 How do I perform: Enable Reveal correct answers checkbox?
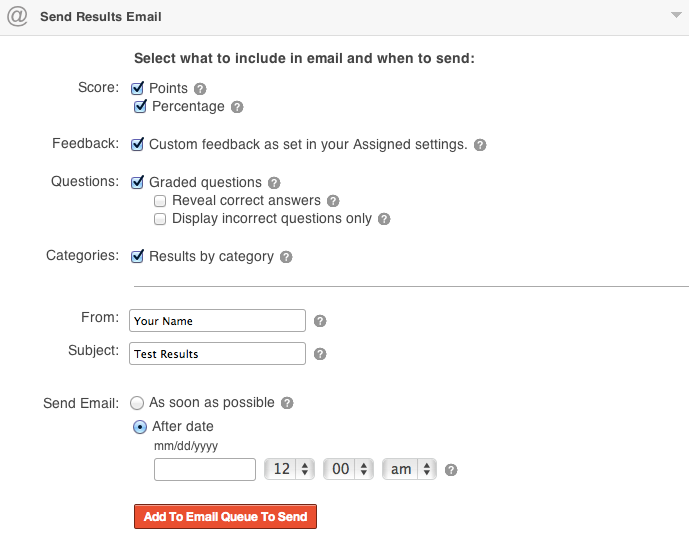coord(160,201)
